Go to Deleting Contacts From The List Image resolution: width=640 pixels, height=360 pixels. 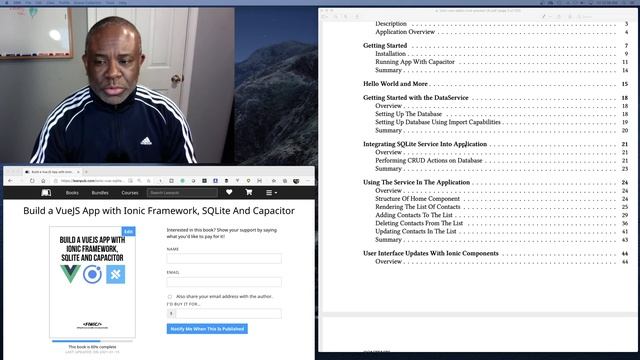[x=419, y=223]
